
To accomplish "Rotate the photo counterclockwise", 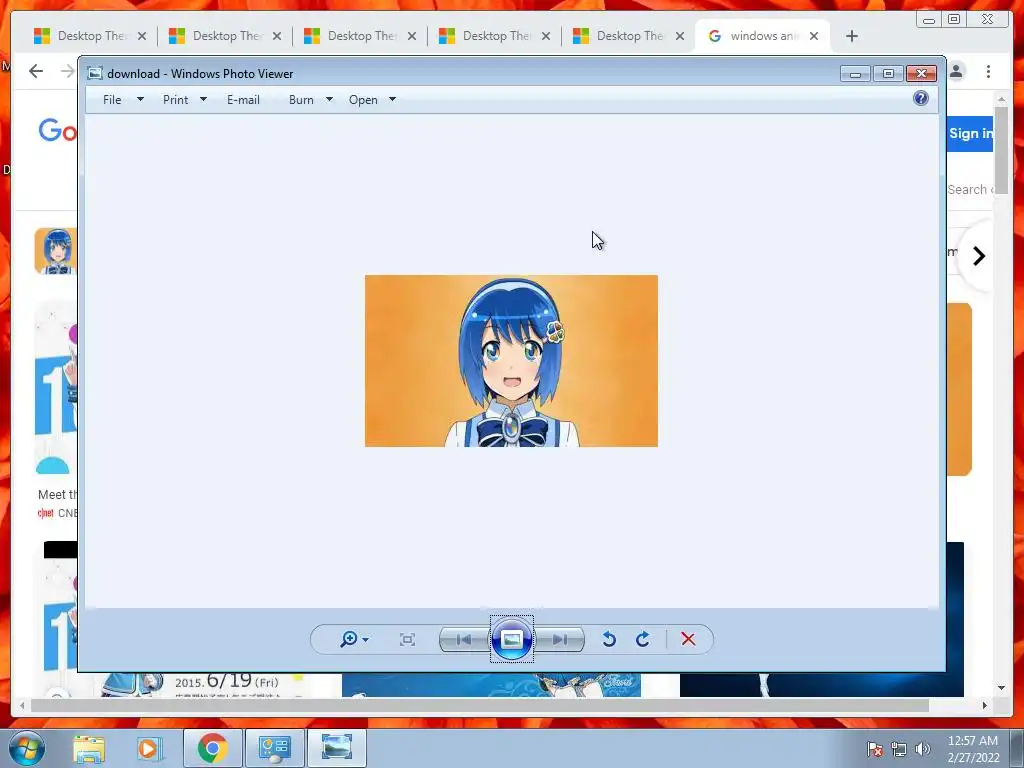I will pos(609,639).
